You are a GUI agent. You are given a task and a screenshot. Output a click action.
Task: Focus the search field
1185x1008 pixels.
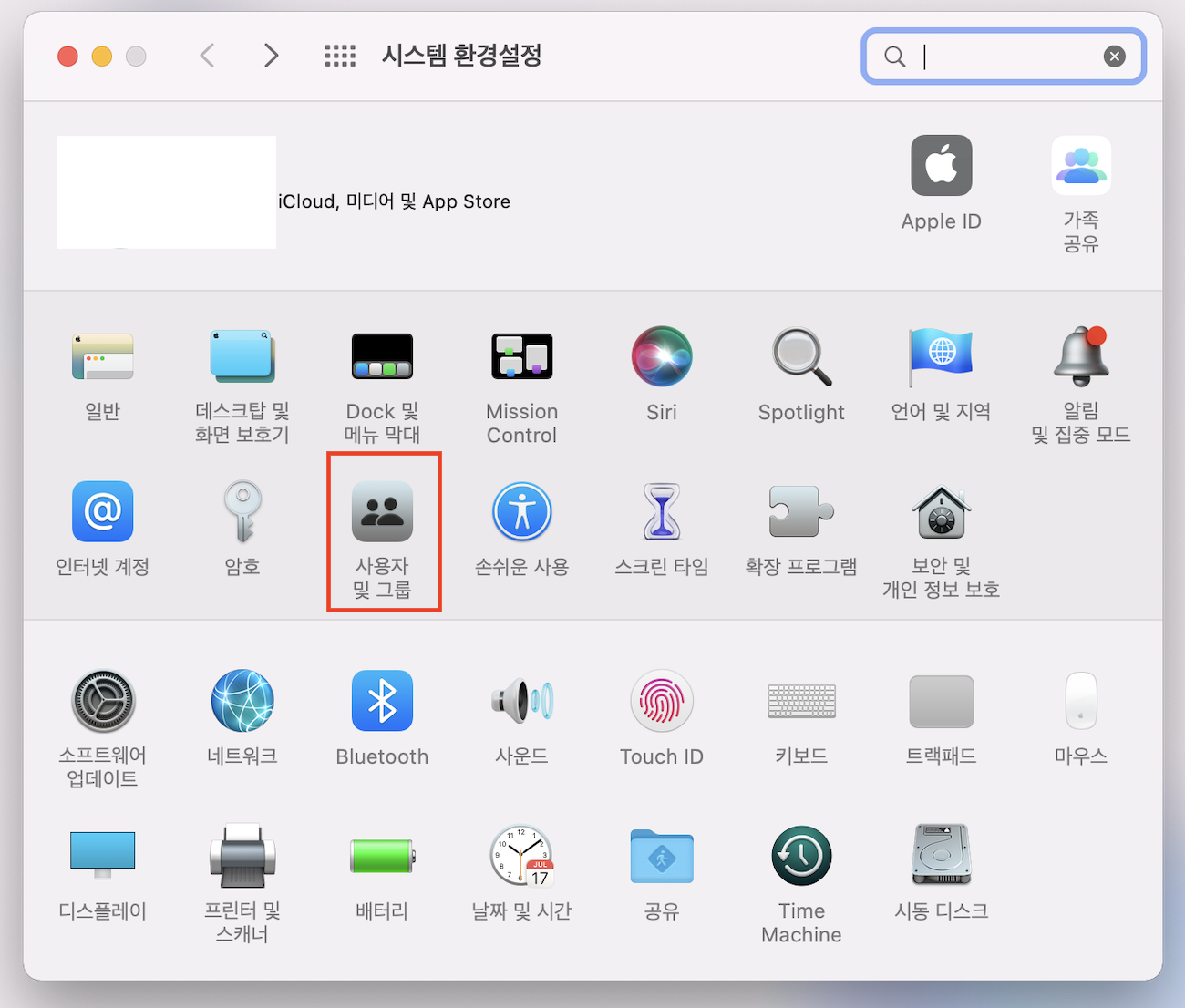tap(1003, 57)
